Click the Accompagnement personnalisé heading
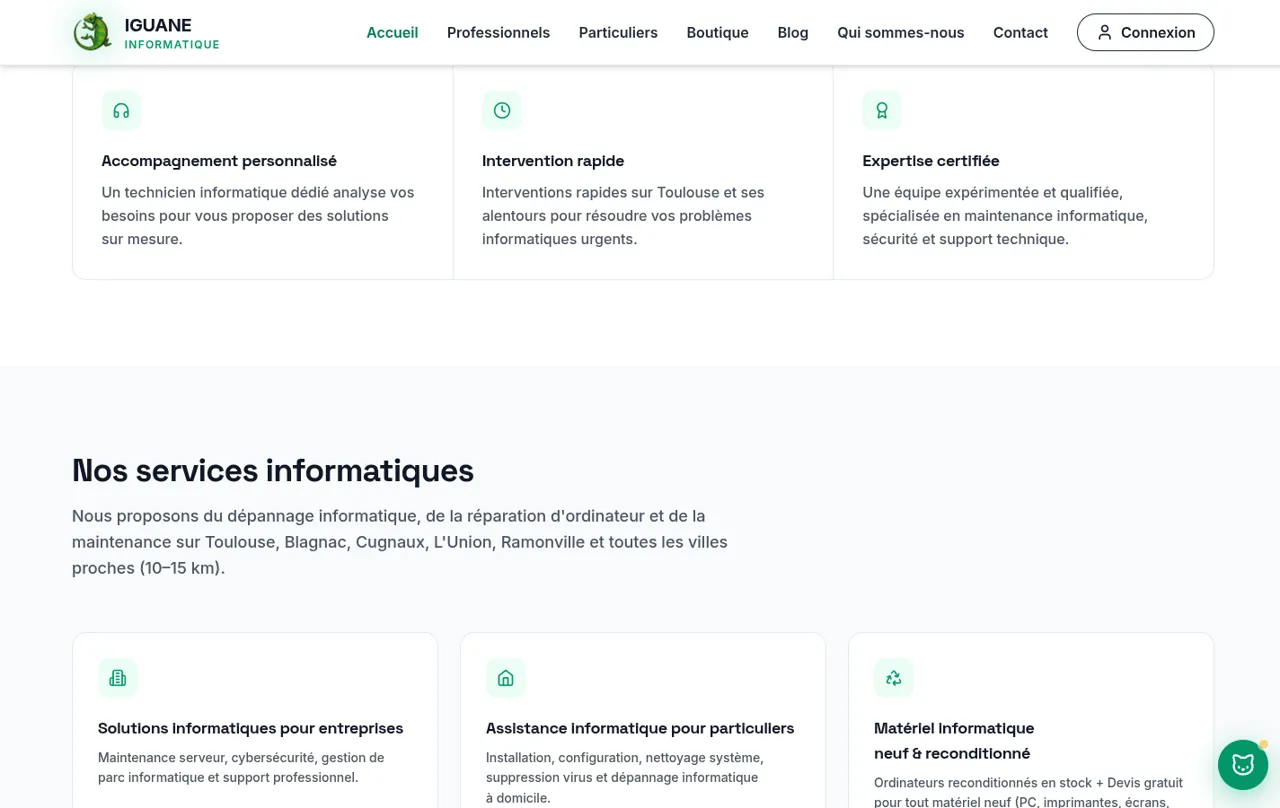This screenshot has width=1280, height=808. [219, 161]
